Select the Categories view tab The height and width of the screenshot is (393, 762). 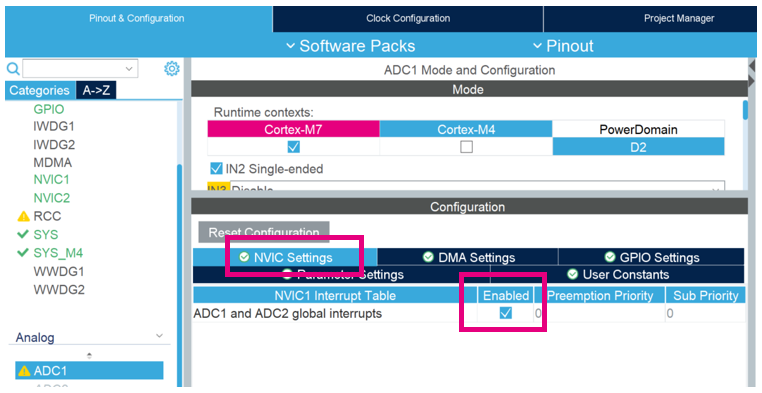(39, 90)
